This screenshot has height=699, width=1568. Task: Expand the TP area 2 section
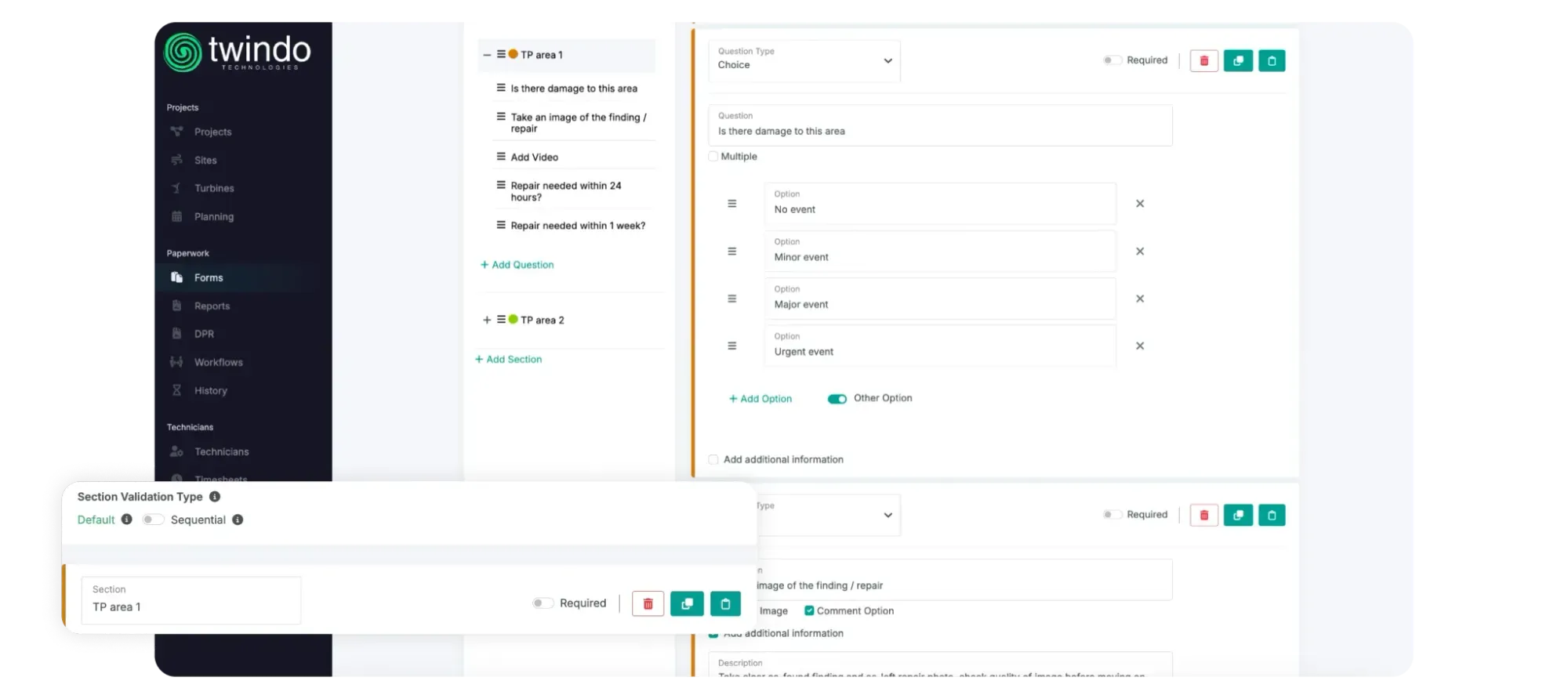(487, 320)
